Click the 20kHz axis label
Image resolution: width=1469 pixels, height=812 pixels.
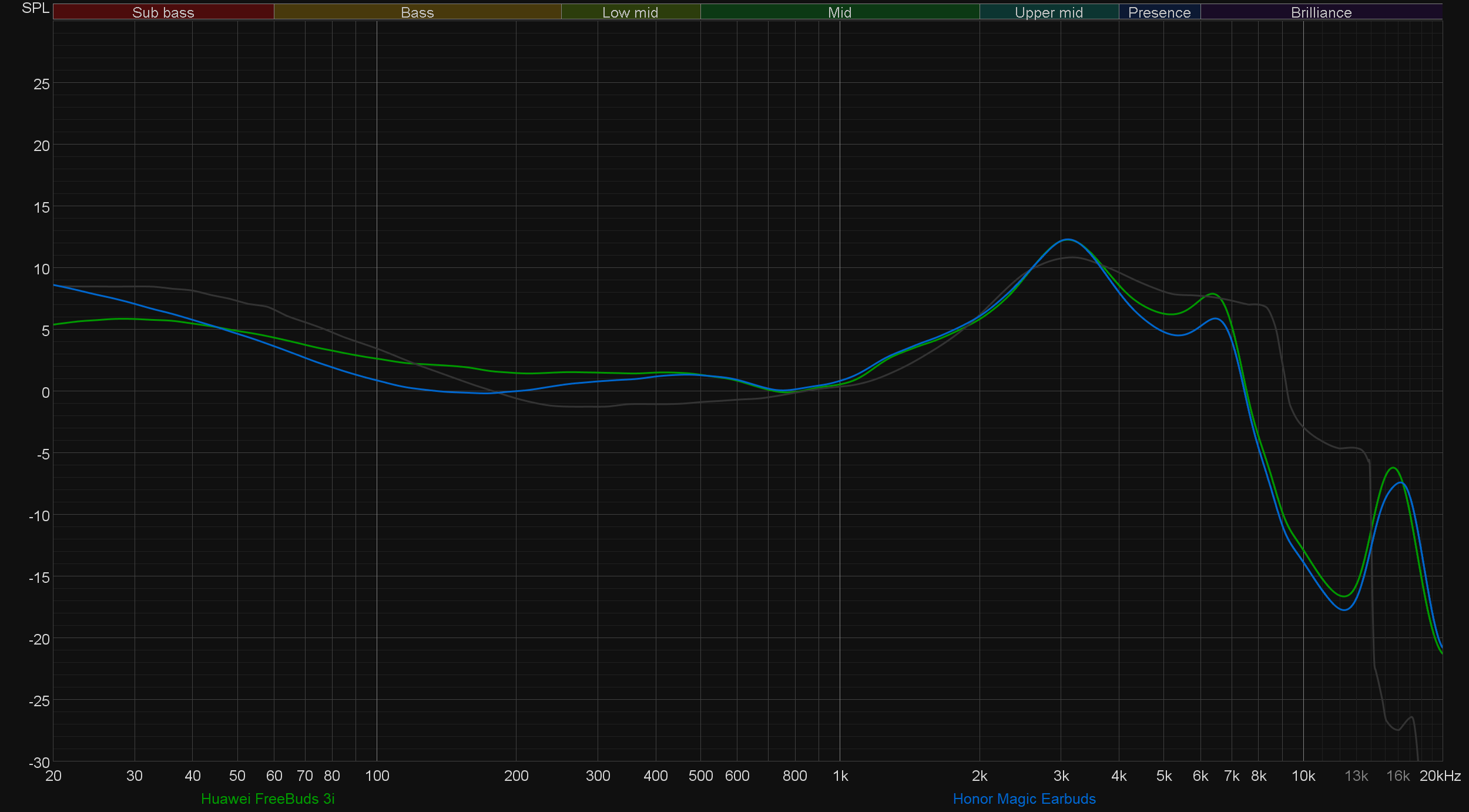(1440, 776)
